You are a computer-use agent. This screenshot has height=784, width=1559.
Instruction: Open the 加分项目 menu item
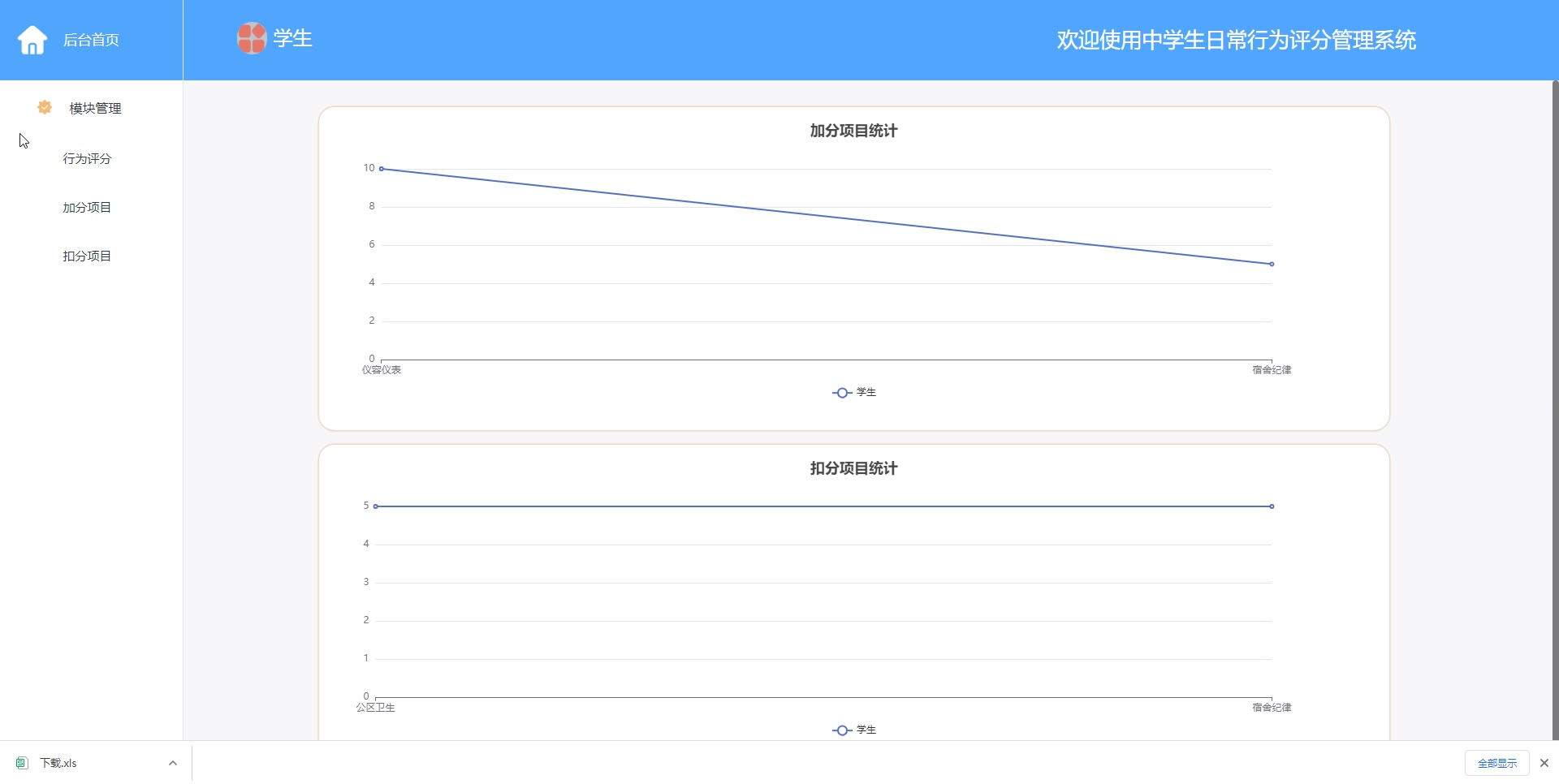tap(87, 207)
